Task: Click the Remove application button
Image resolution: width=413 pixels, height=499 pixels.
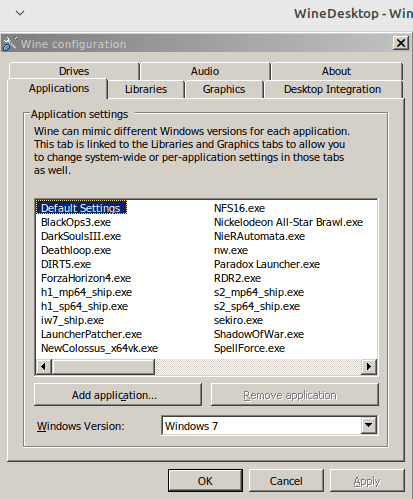Action: pos(295,395)
